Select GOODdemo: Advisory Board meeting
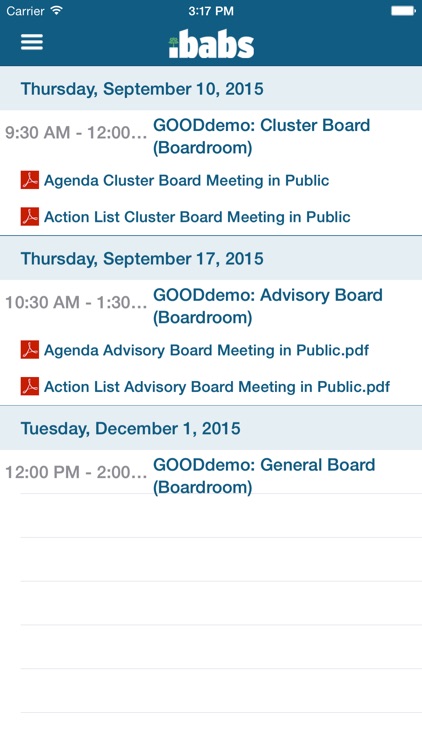This screenshot has height=750, width=422. [268, 306]
